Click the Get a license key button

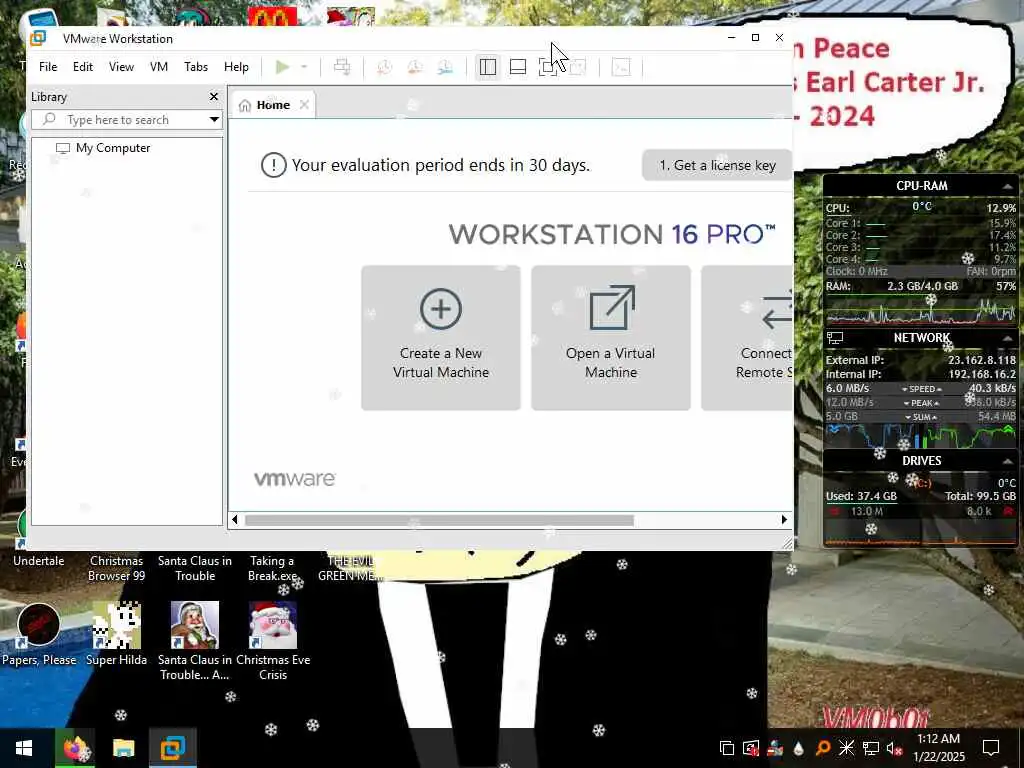(x=717, y=165)
